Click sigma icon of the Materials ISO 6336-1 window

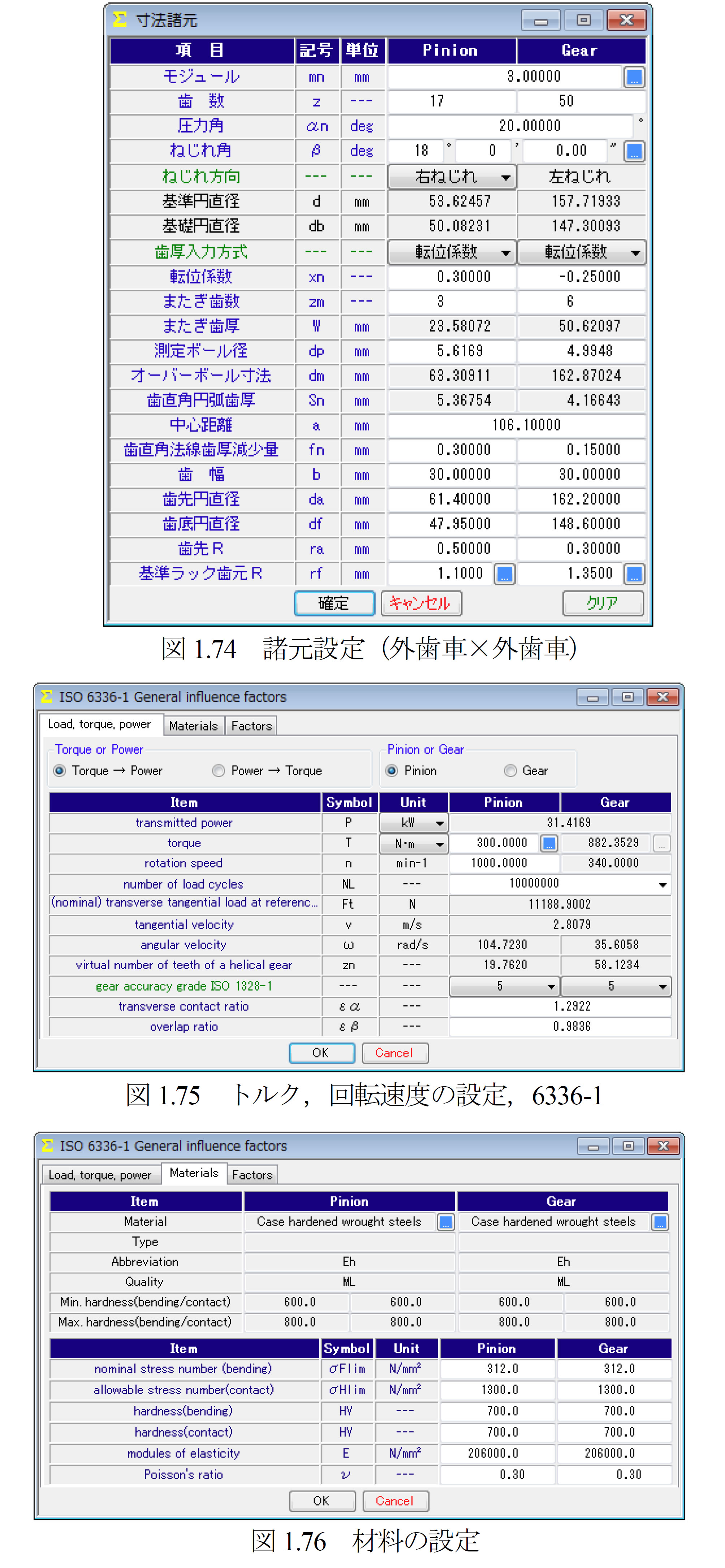(x=47, y=1145)
